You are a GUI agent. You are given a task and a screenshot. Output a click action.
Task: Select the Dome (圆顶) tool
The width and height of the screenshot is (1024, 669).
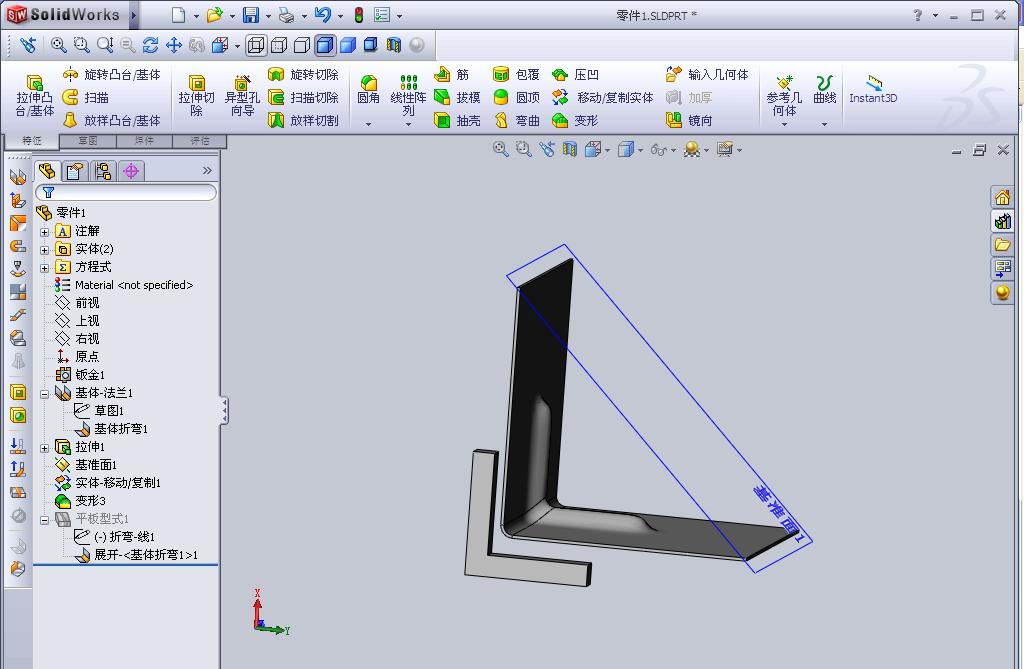click(x=516, y=97)
